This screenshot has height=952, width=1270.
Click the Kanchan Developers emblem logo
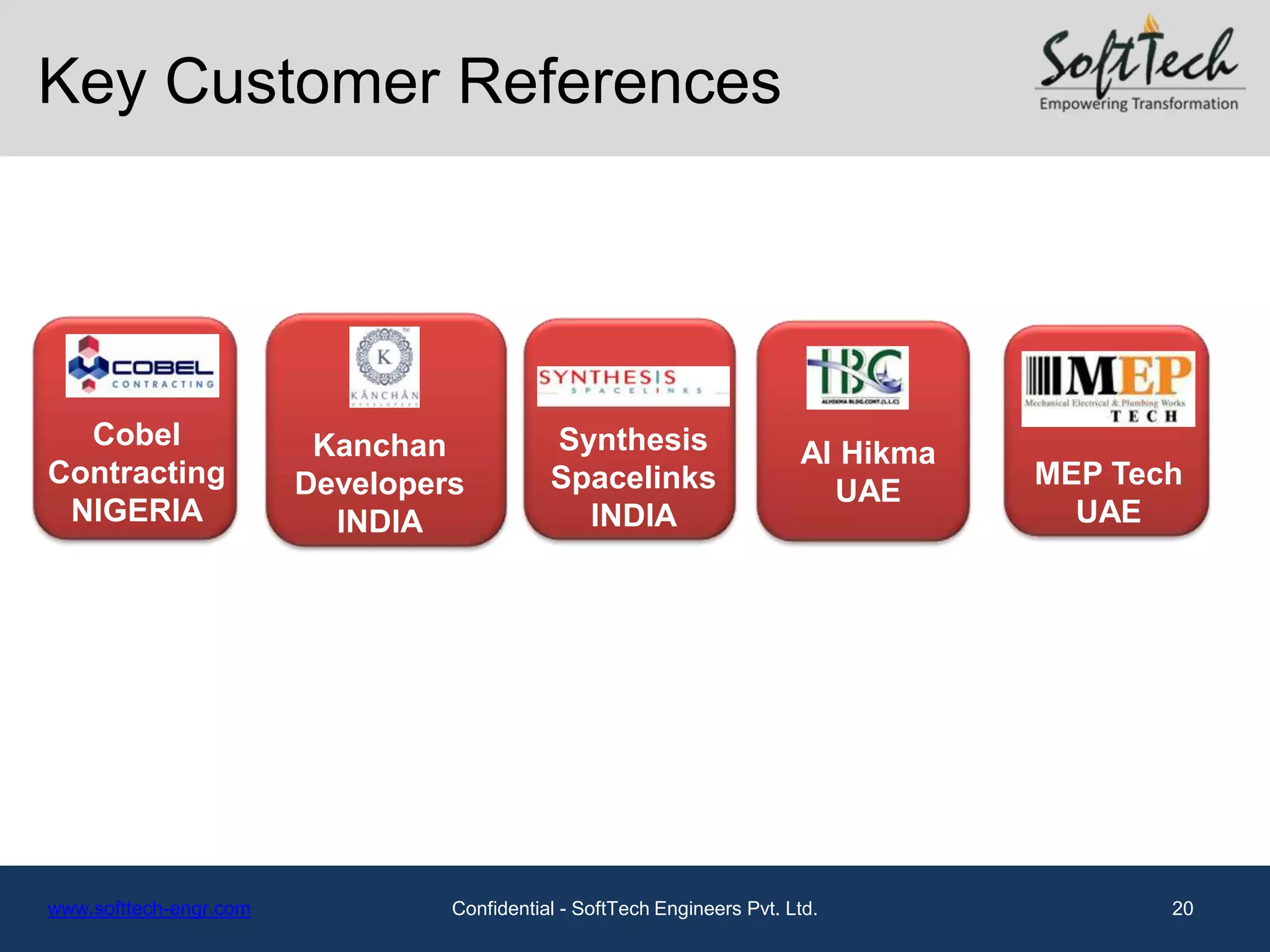(384, 367)
